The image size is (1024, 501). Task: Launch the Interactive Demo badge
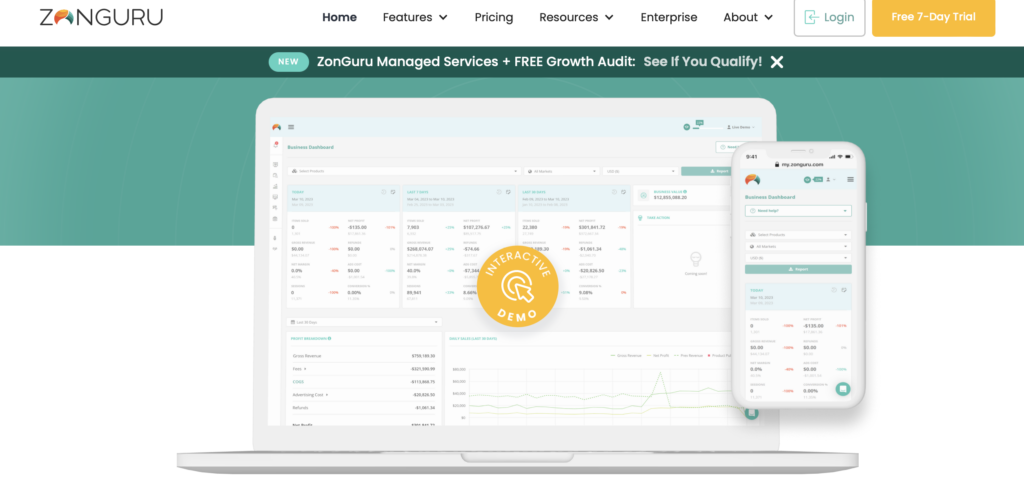[x=517, y=286]
